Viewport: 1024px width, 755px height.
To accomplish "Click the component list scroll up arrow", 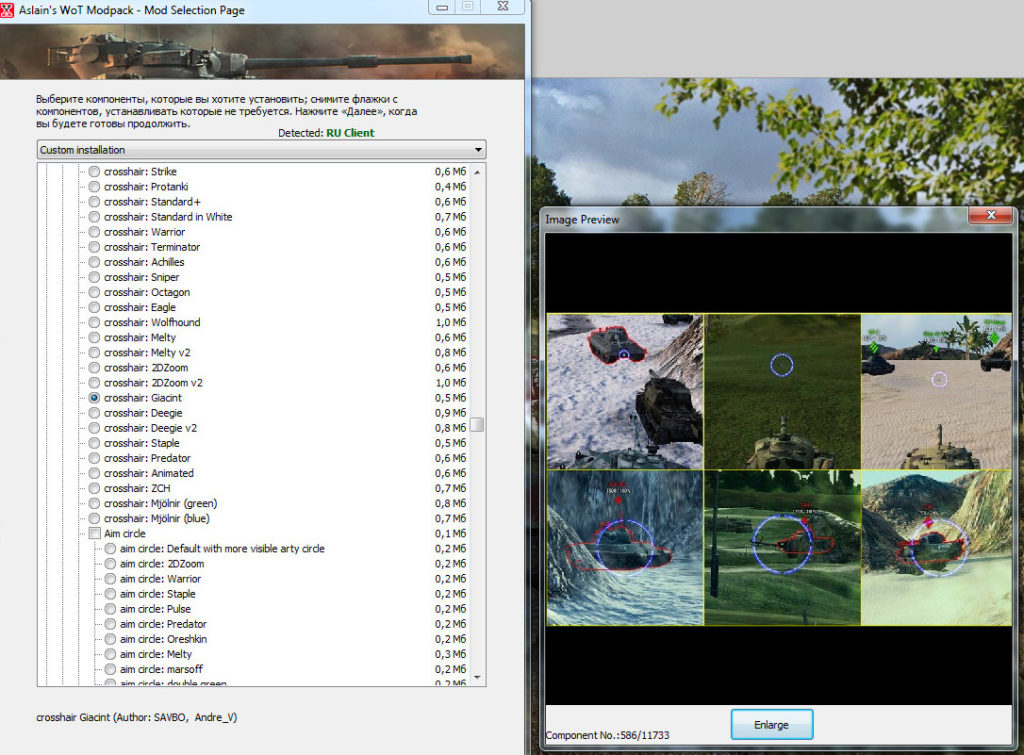I will pos(477,172).
